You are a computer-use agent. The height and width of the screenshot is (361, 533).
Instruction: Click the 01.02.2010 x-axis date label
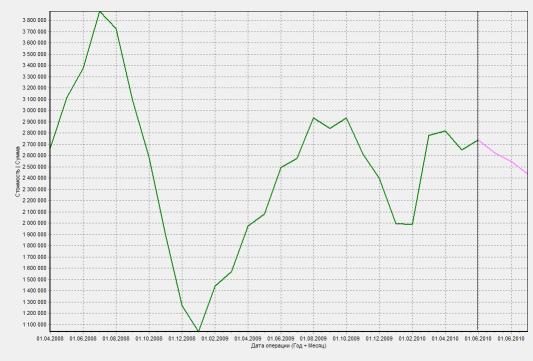(412, 339)
